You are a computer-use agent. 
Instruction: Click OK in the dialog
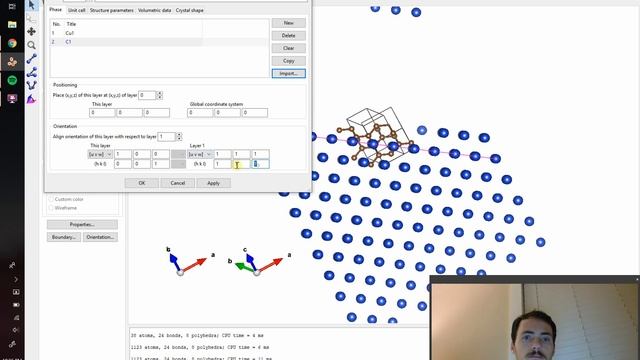click(x=142, y=183)
